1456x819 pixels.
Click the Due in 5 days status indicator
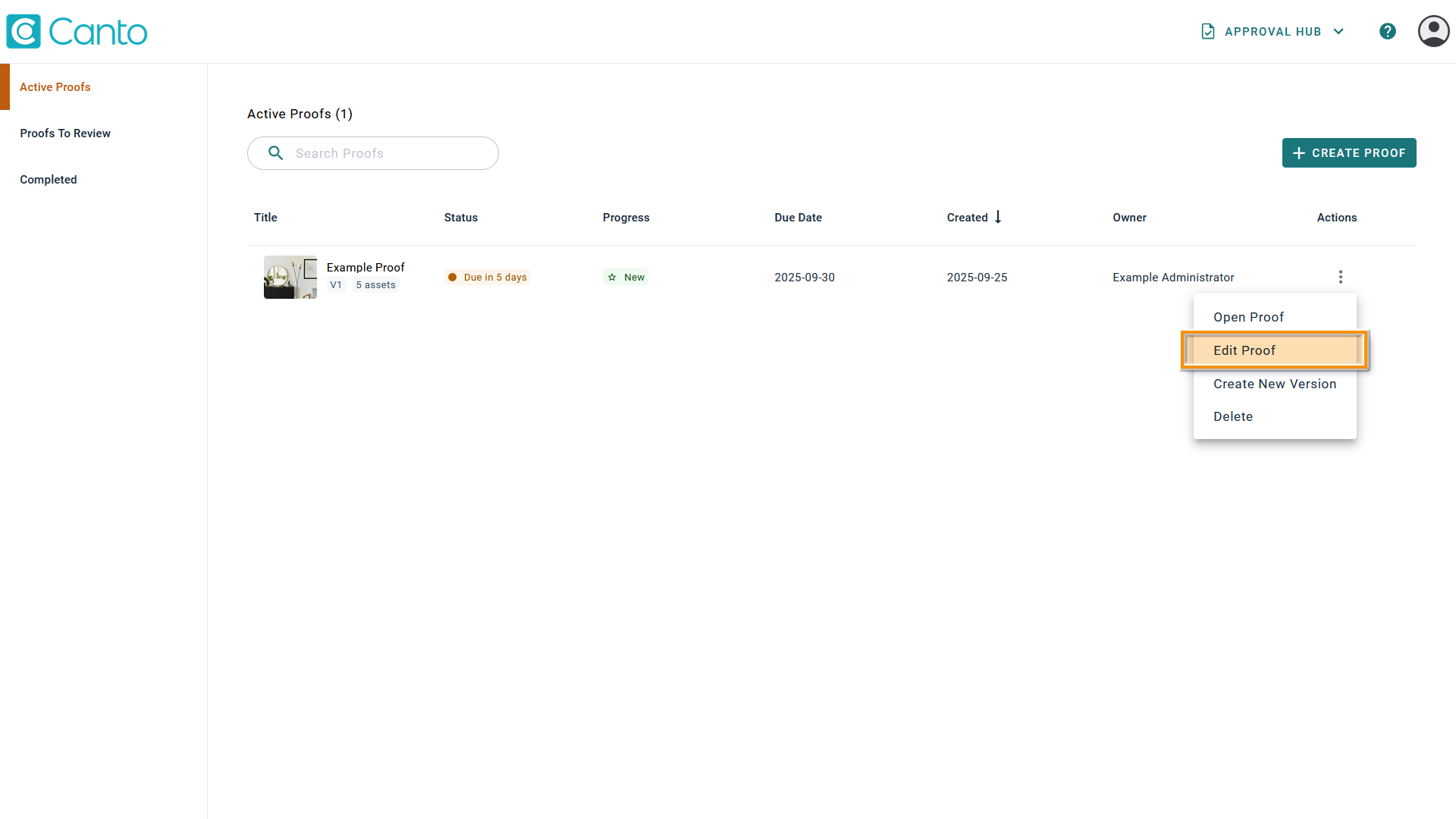496,277
